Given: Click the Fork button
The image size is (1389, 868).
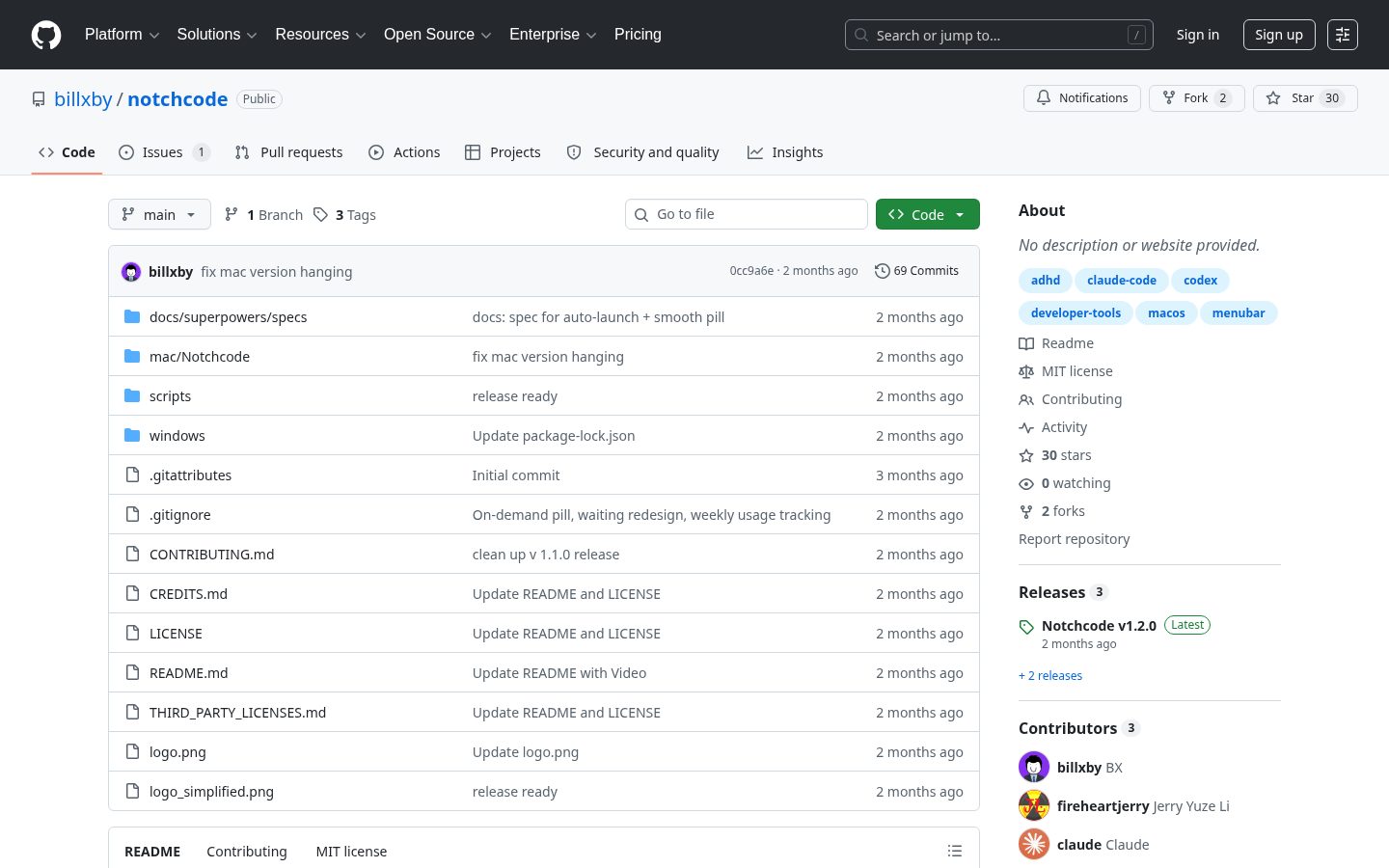Looking at the screenshot, I should pyautogui.click(x=1196, y=98).
